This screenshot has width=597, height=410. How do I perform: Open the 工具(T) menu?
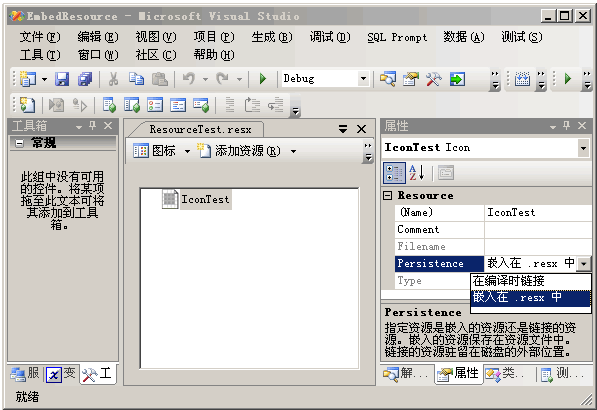tap(40, 55)
